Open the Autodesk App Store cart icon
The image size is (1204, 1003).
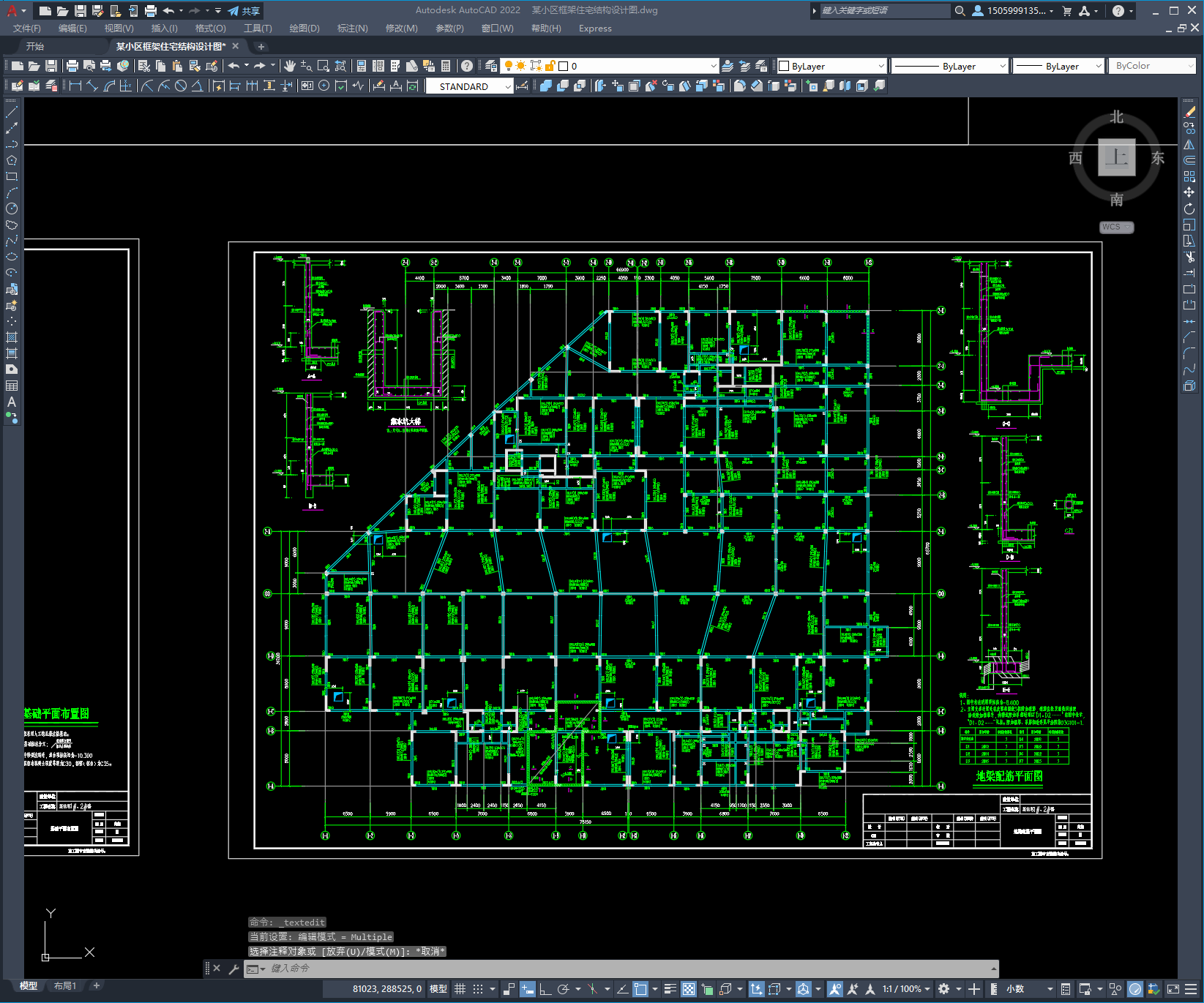point(1066,11)
